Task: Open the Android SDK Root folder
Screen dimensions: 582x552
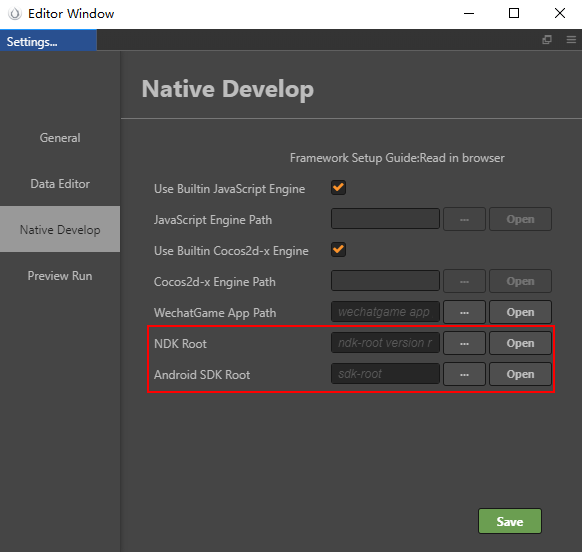Action: 520,374
